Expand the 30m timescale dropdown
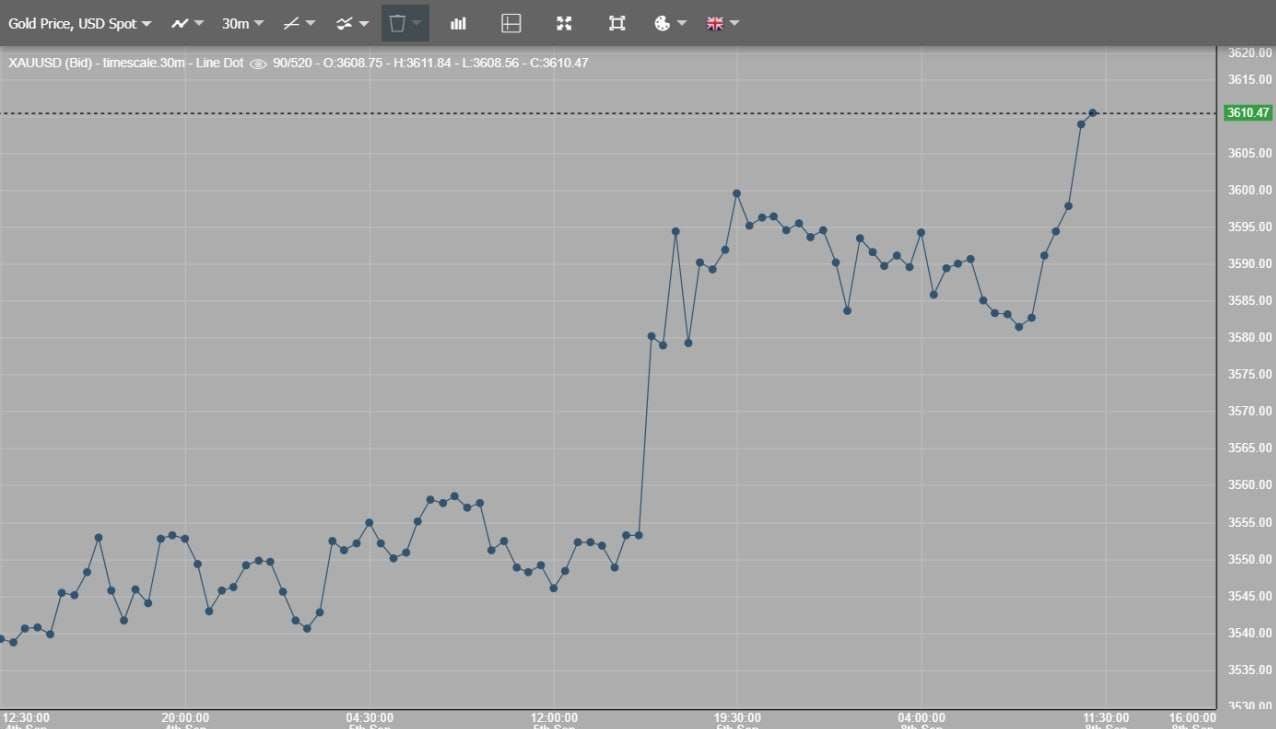The width and height of the screenshot is (1276, 729). [x=243, y=23]
